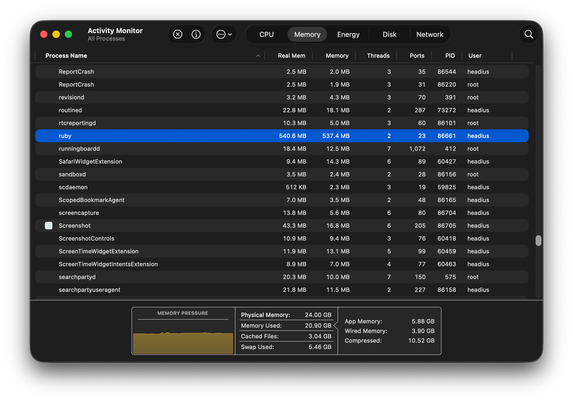The height and width of the screenshot is (402, 573).
Task: Sort by the Real Mem column
Action: pos(291,56)
